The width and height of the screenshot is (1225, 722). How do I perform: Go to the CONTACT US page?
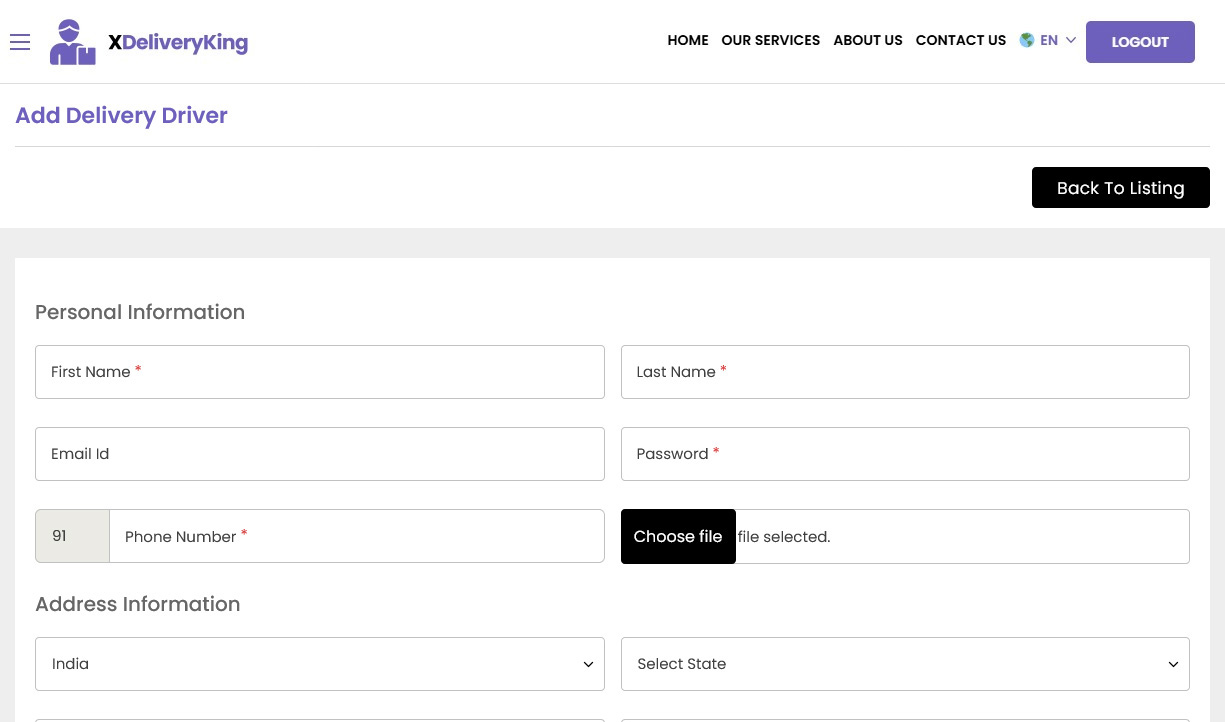click(960, 40)
